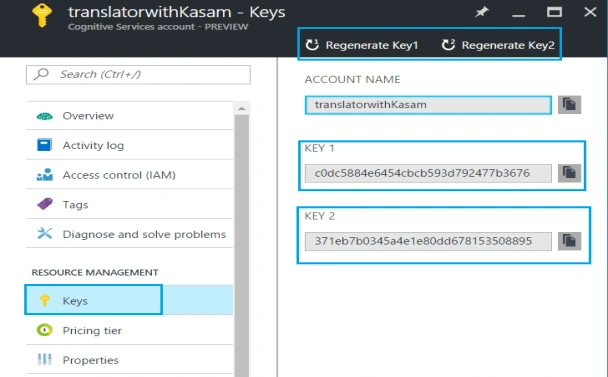Viewport: 608px width, 377px height.
Task: Click the scroll up arrow of menu scrollbar
Action: tap(242, 109)
